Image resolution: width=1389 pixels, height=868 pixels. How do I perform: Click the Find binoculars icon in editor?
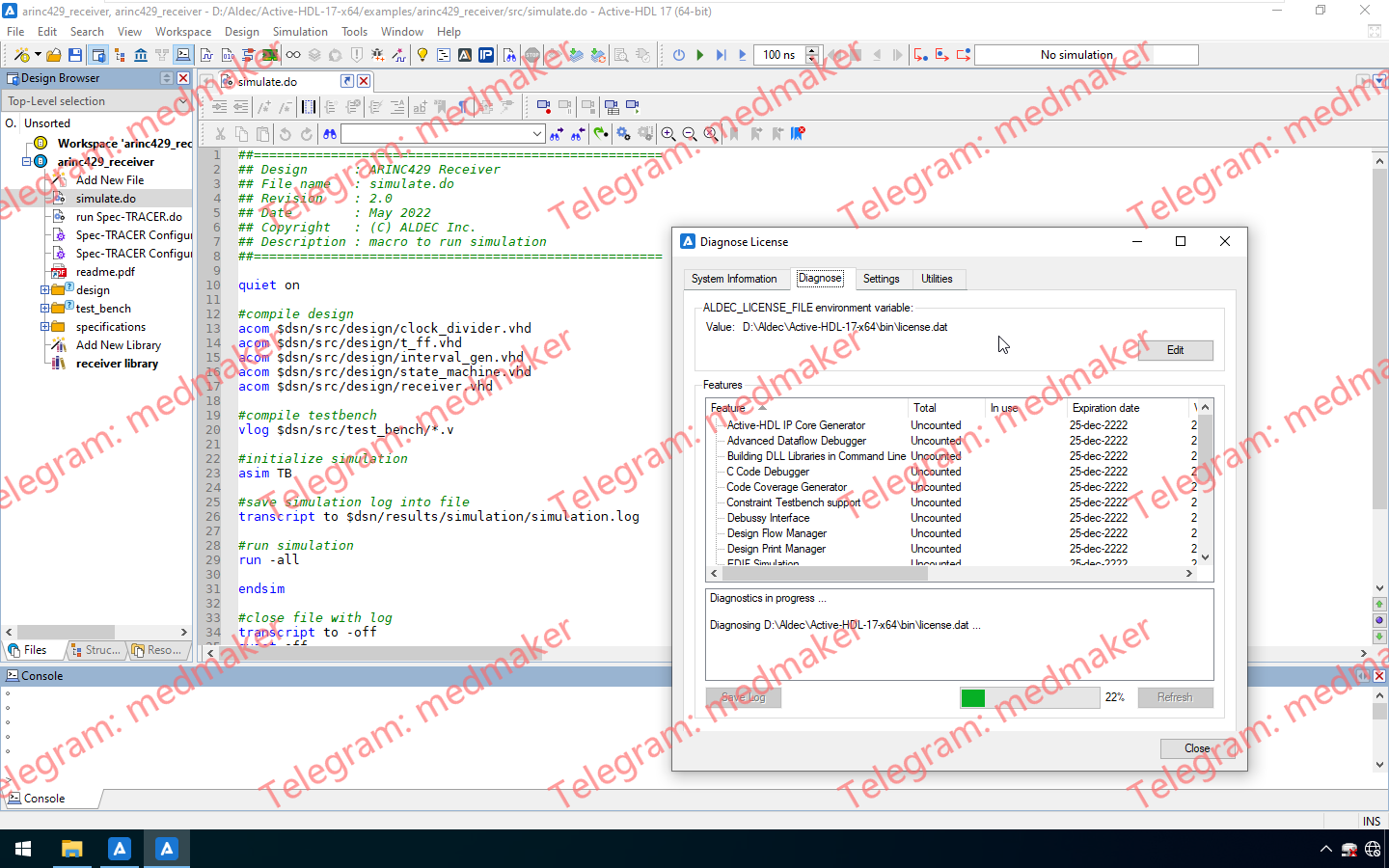330,134
